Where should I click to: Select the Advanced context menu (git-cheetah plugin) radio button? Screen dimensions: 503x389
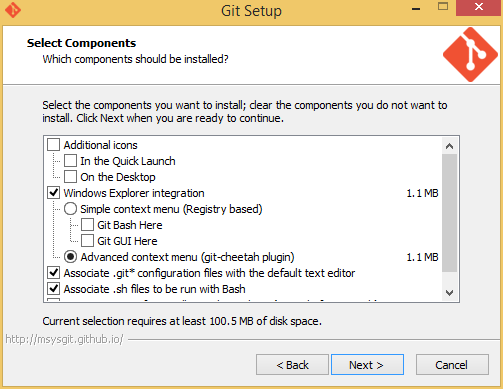[x=70, y=257]
